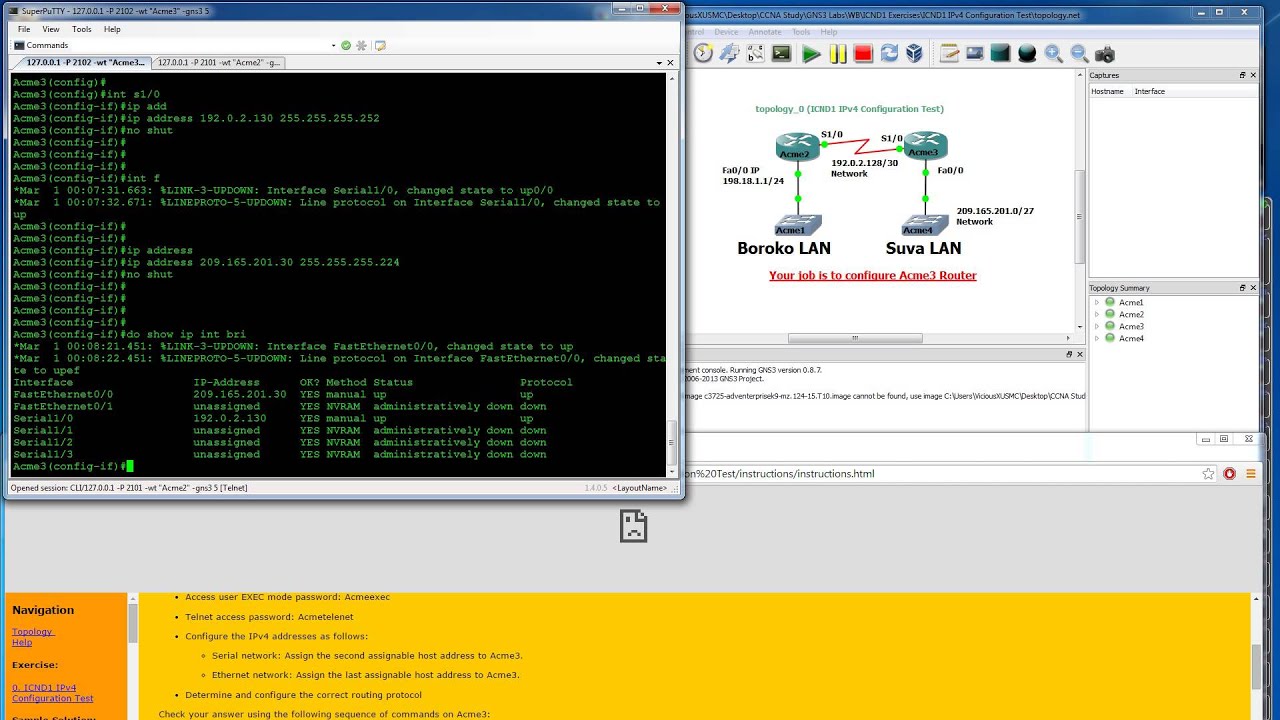Image resolution: width=1280 pixels, height=720 pixels.
Task: Take a screenshot with the camera icon
Action: tap(1105, 54)
